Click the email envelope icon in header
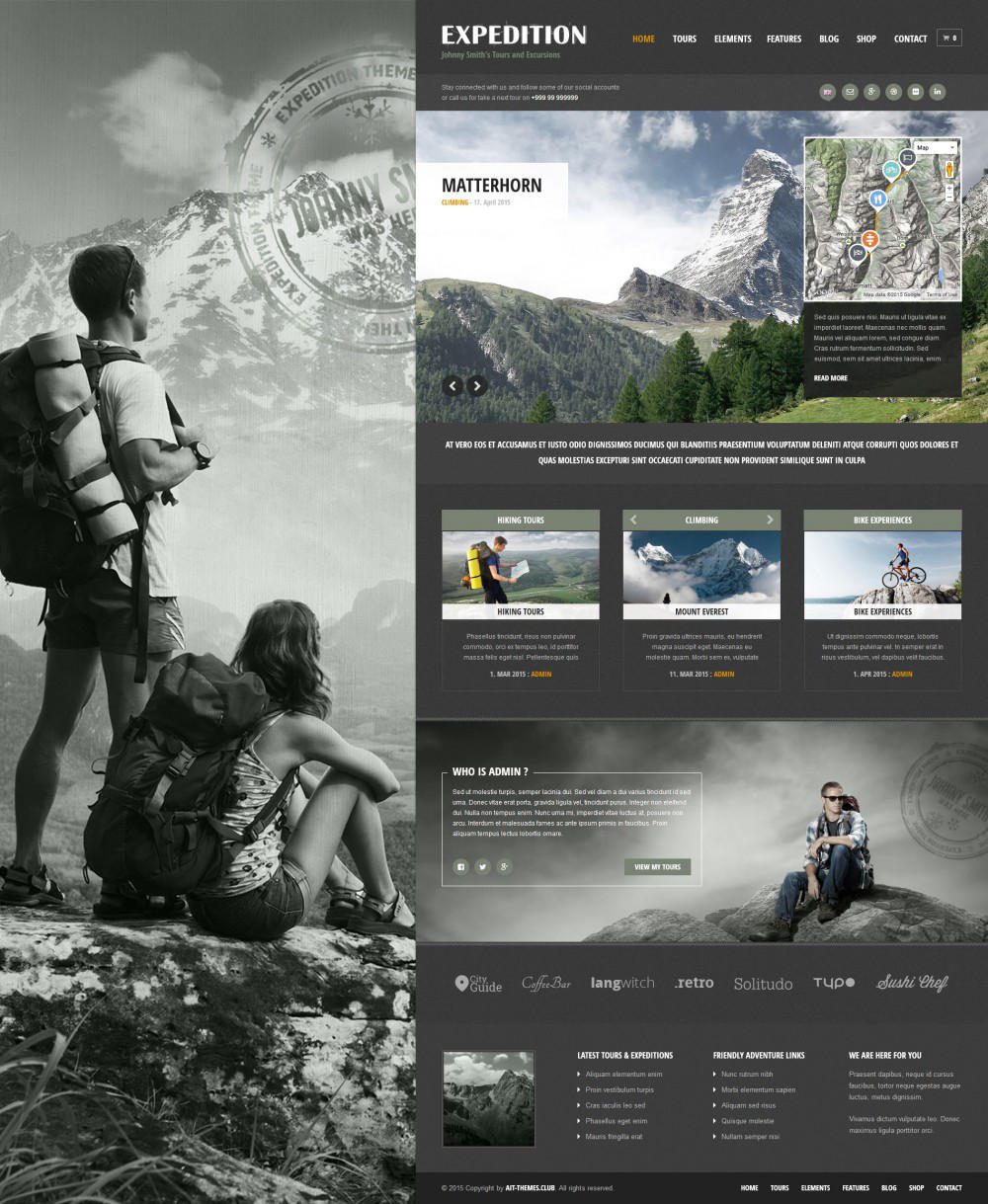The height and width of the screenshot is (1204, 988). pos(850,92)
